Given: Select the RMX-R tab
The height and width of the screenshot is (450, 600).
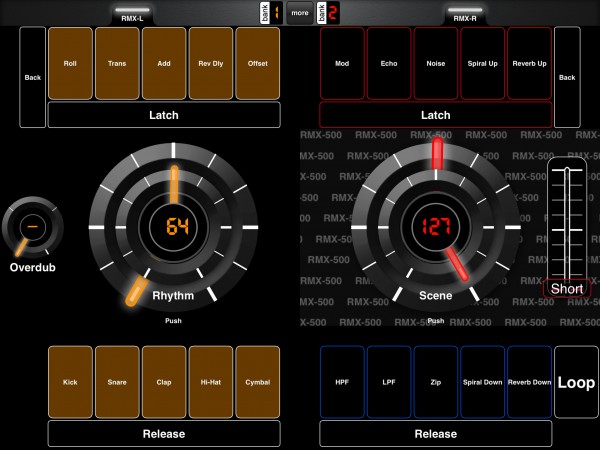Looking at the screenshot, I should [465, 14].
